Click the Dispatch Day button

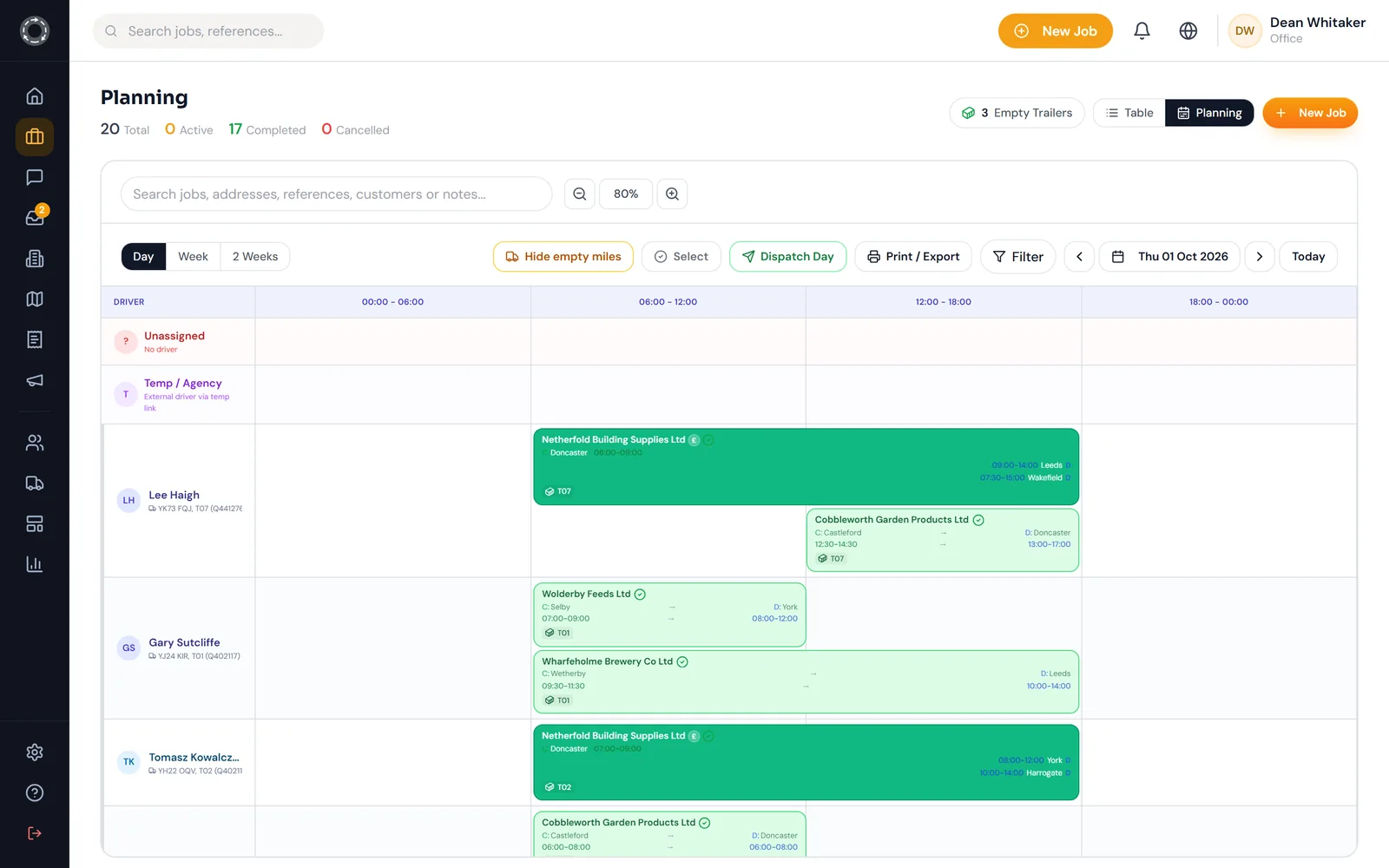(788, 257)
